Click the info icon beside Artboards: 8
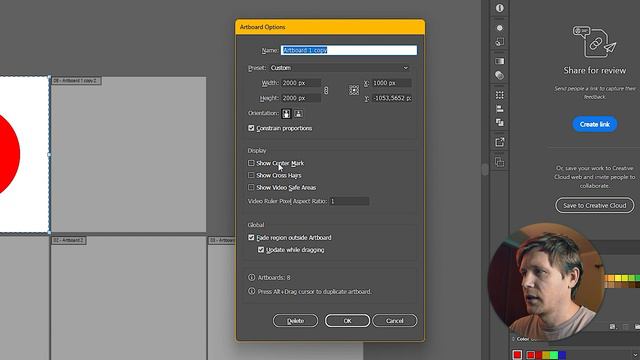This screenshot has width=640, height=360. [x=251, y=277]
